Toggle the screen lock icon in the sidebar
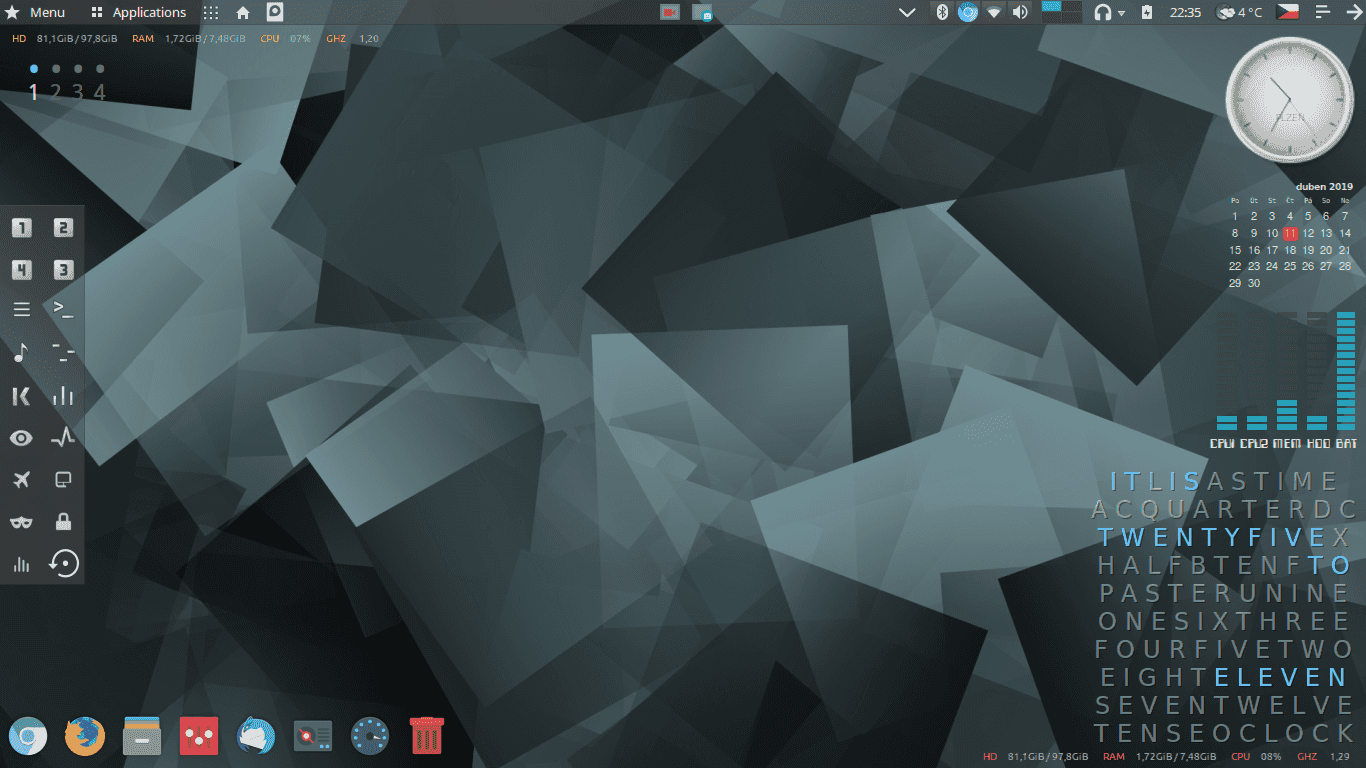The width and height of the screenshot is (1366, 768). point(63,522)
